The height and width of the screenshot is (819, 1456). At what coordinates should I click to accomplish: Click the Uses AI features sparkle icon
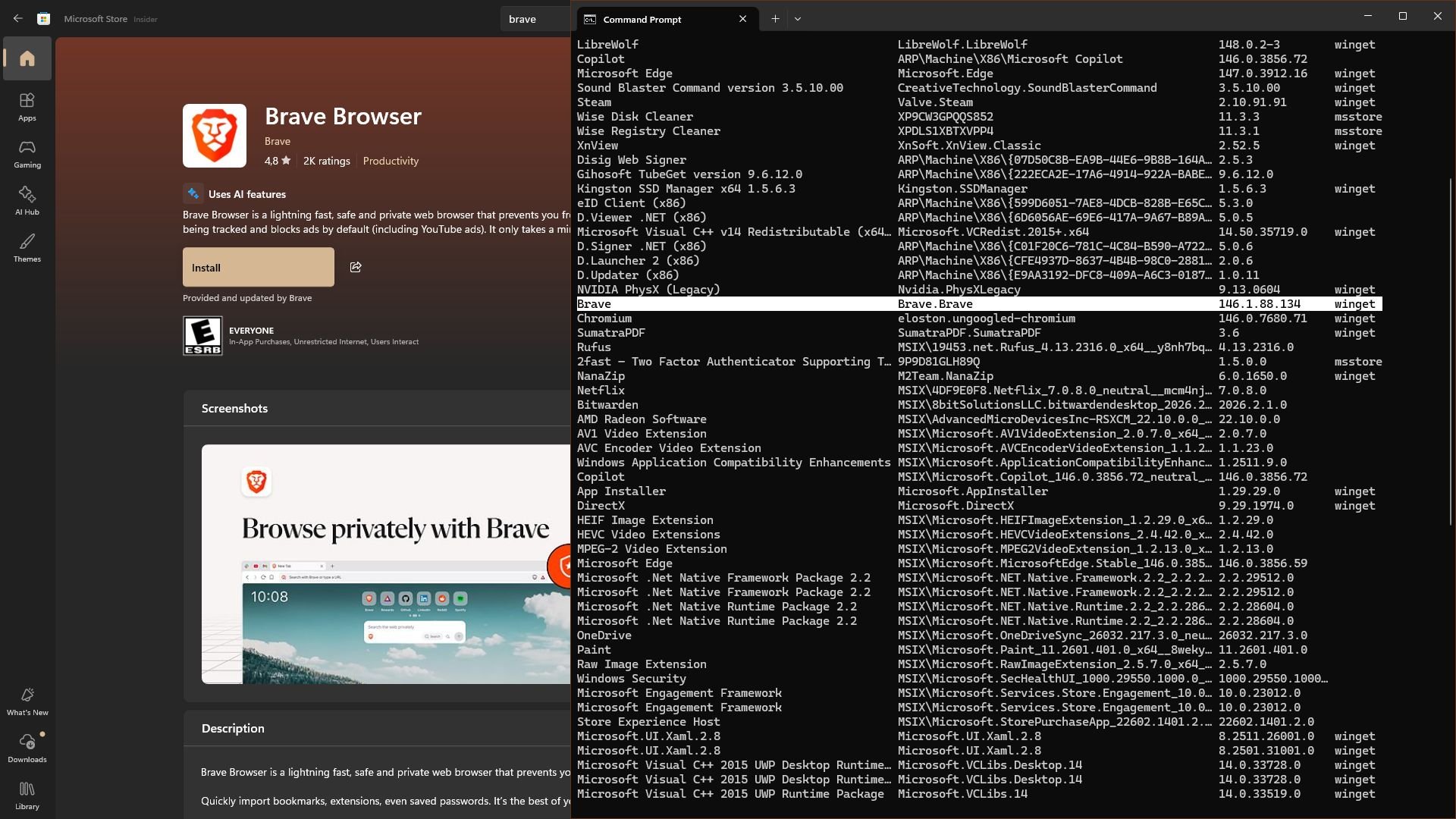click(x=193, y=193)
